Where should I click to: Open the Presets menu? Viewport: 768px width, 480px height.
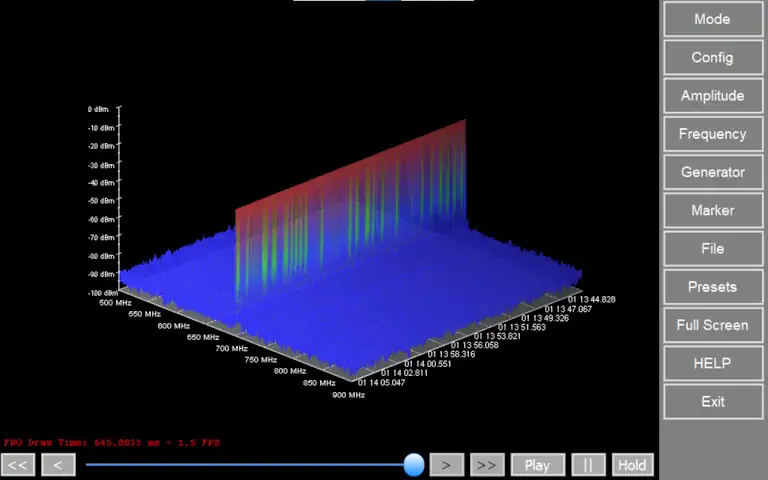click(712, 287)
